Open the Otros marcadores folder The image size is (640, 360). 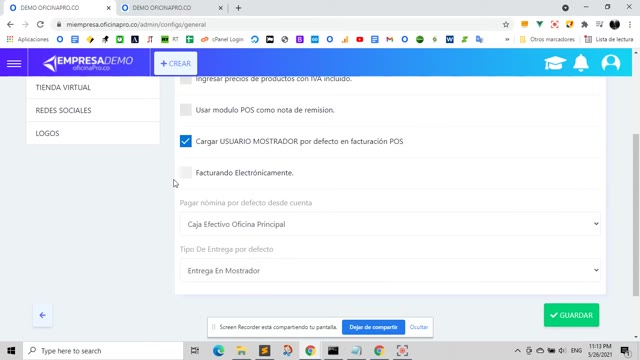point(547,40)
